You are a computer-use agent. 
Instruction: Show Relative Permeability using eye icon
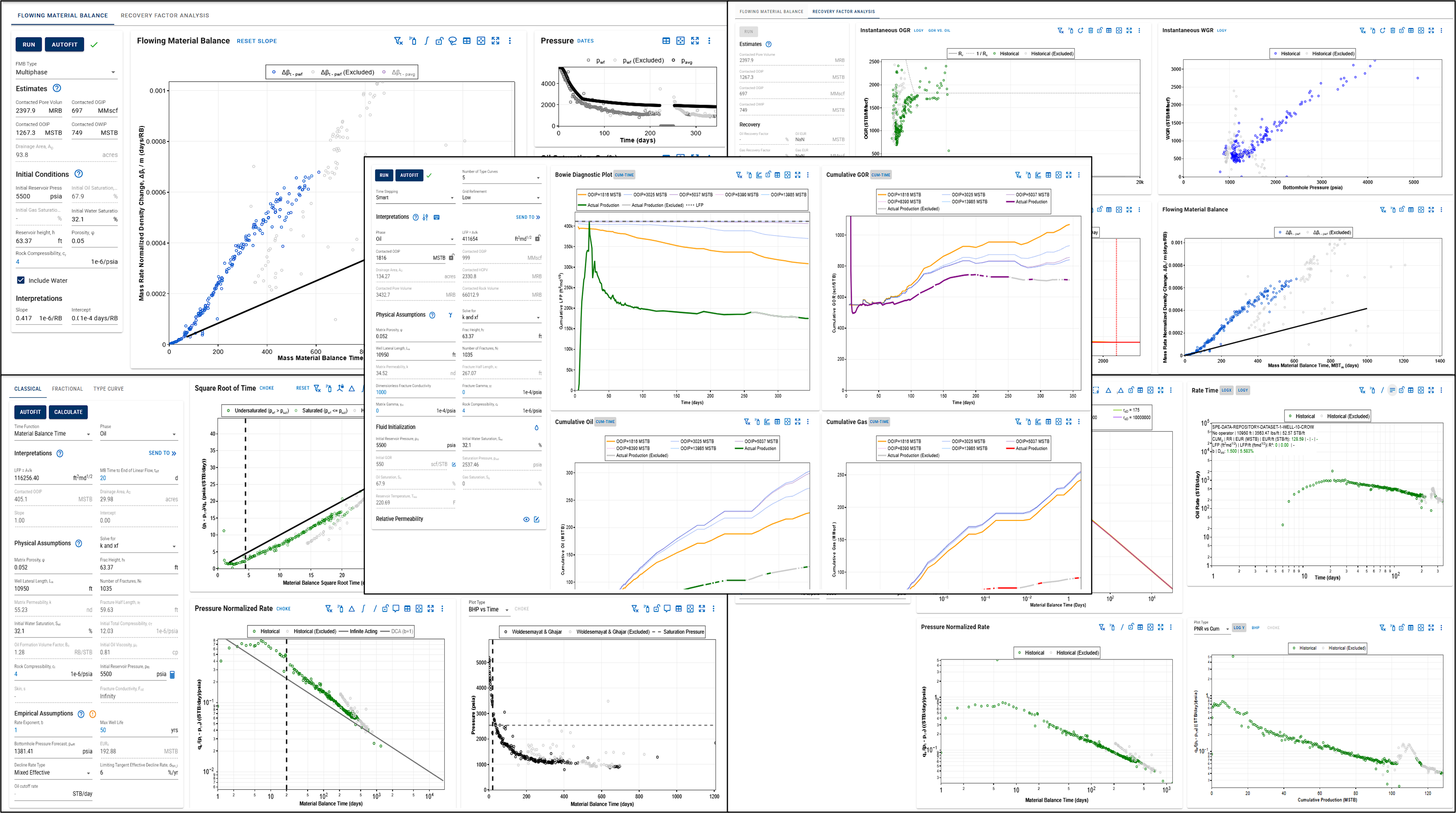click(526, 519)
